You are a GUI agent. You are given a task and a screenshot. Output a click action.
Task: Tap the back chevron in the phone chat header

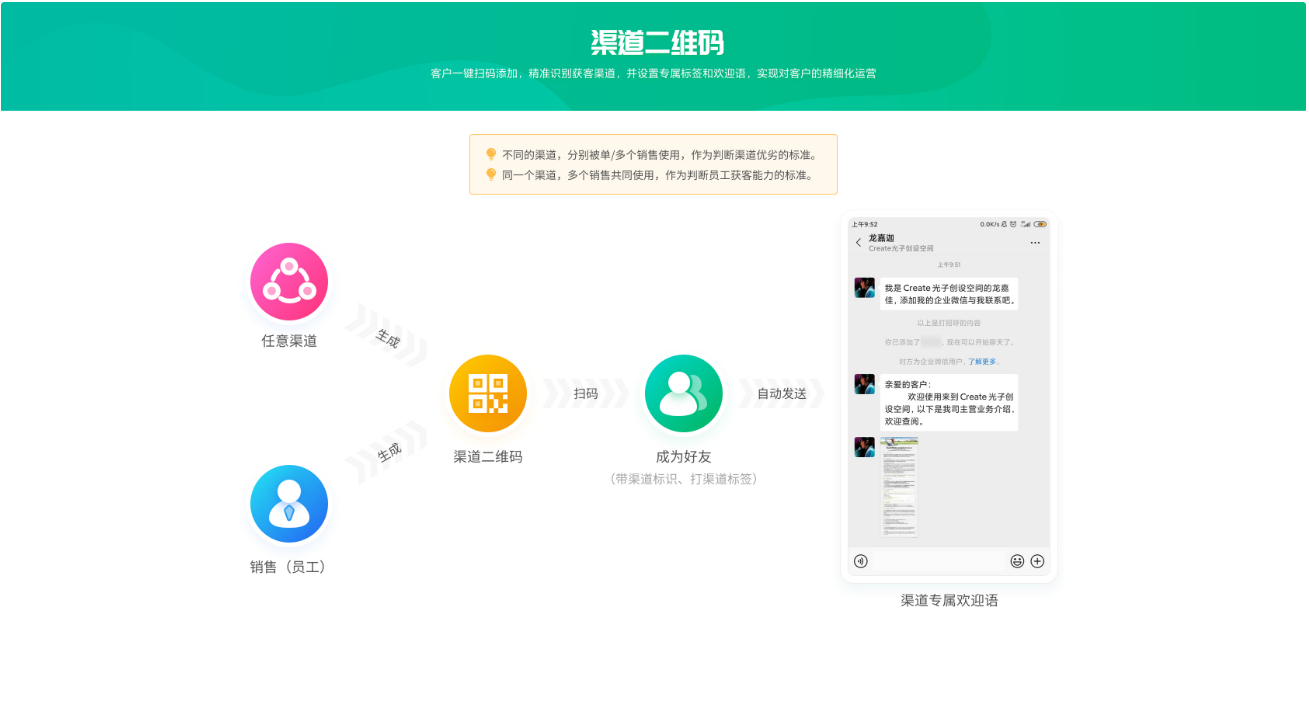click(858, 243)
